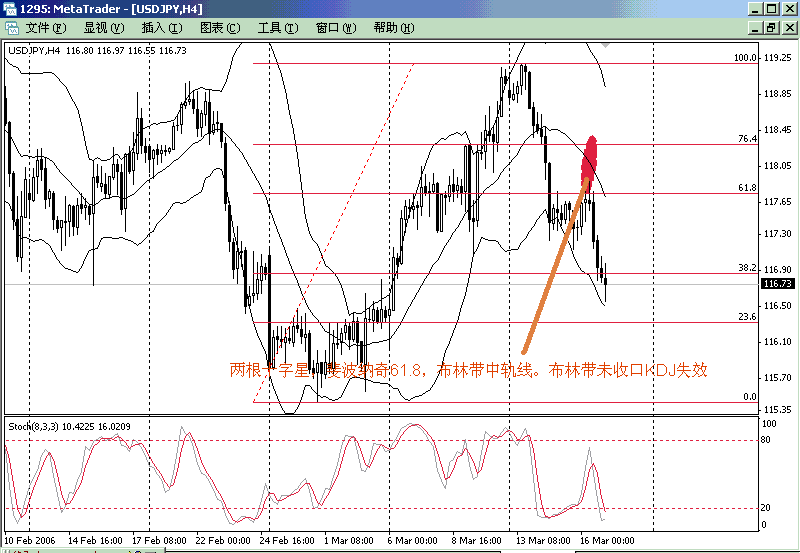
Task: Open the 帮助(H) menu
Action: [x=394, y=28]
